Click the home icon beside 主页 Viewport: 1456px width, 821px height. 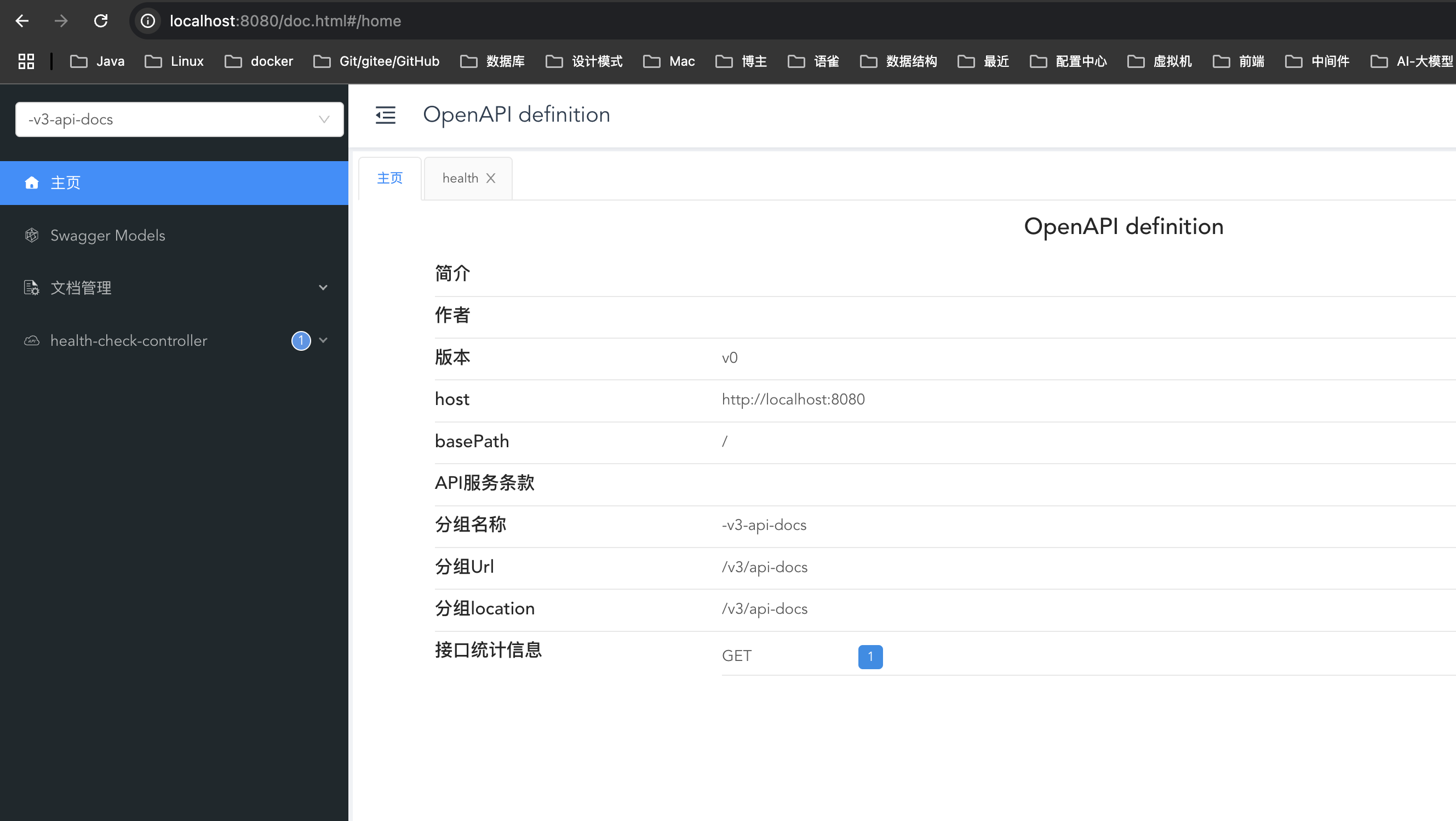32,182
